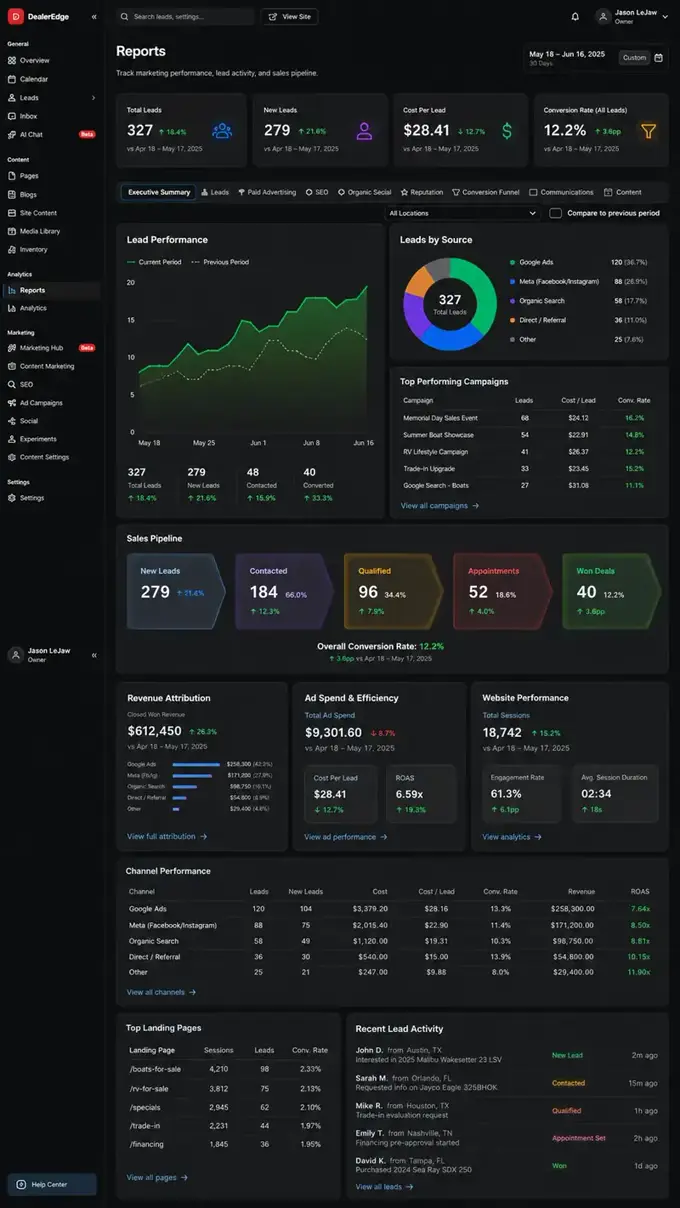Collapse the sidebar with the top double-chevron
This screenshot has height=1208, width=680.
point(94,17)
